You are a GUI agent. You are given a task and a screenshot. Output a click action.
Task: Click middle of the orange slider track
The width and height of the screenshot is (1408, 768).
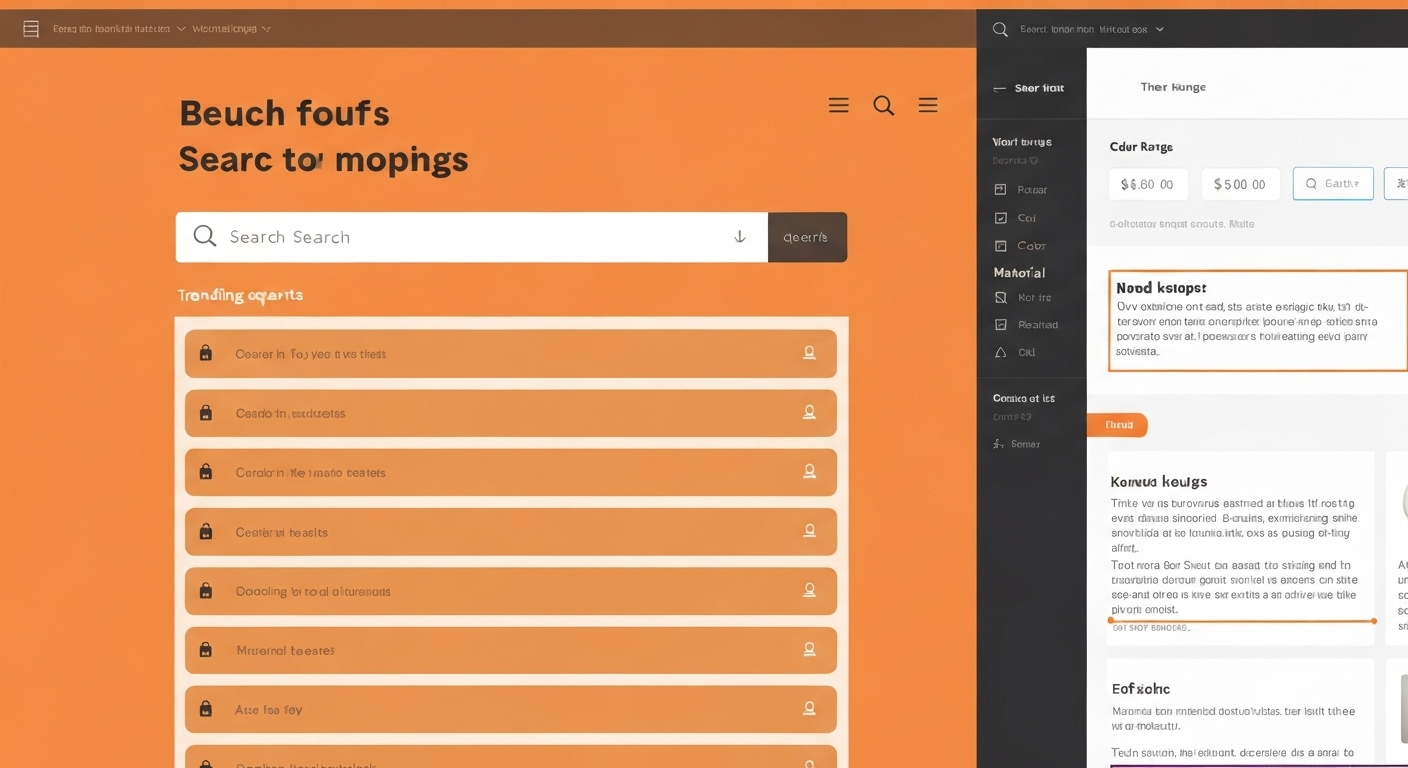pyautogui.click(x=1242, y=621)
